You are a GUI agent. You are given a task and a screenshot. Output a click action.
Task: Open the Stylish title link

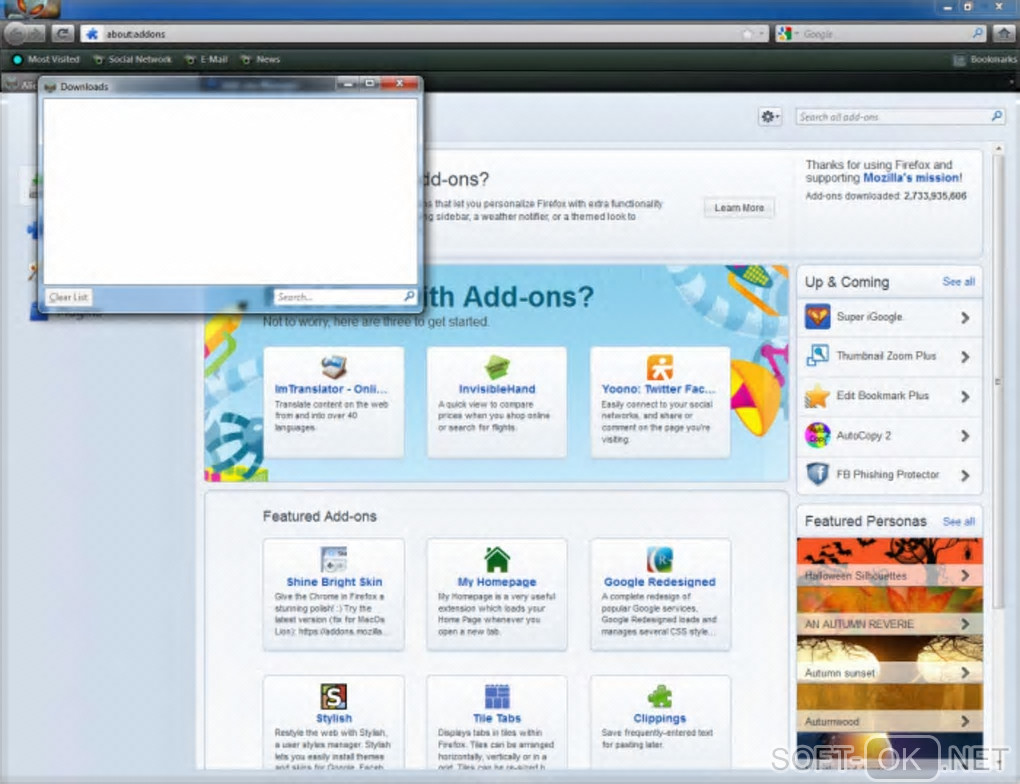pos(334,718)
